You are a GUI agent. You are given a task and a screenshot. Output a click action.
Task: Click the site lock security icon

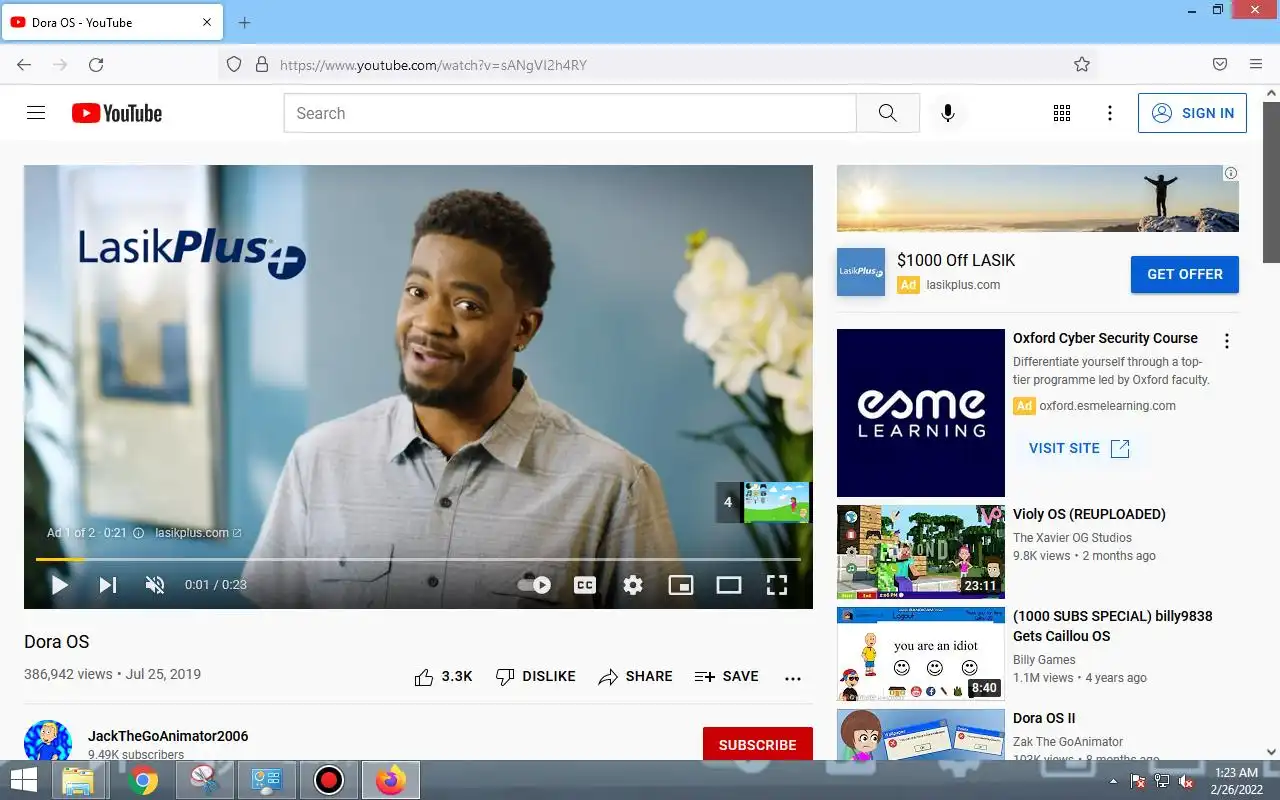coord(262,65)
